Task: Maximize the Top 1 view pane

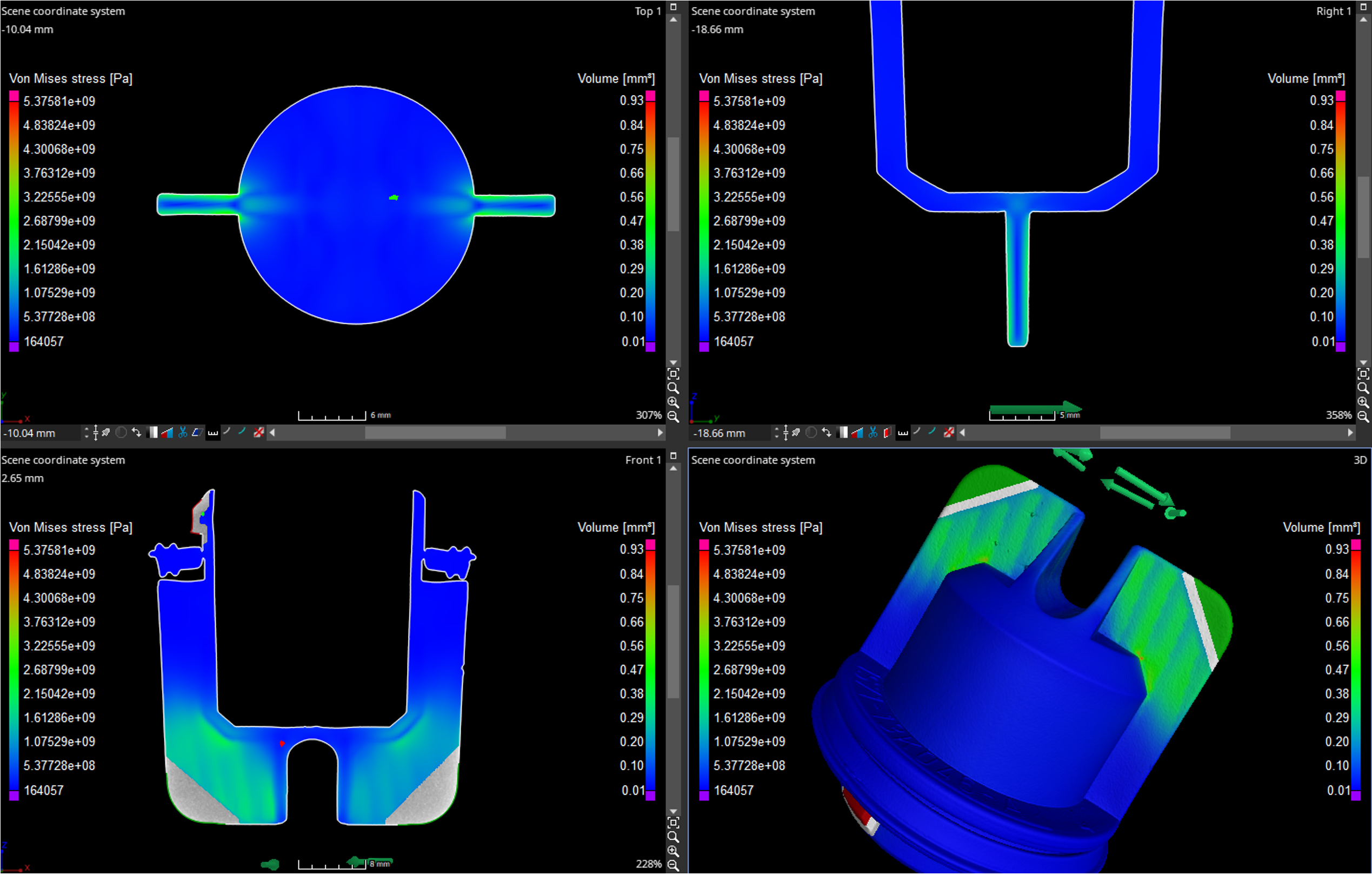Action: point(674,7)
